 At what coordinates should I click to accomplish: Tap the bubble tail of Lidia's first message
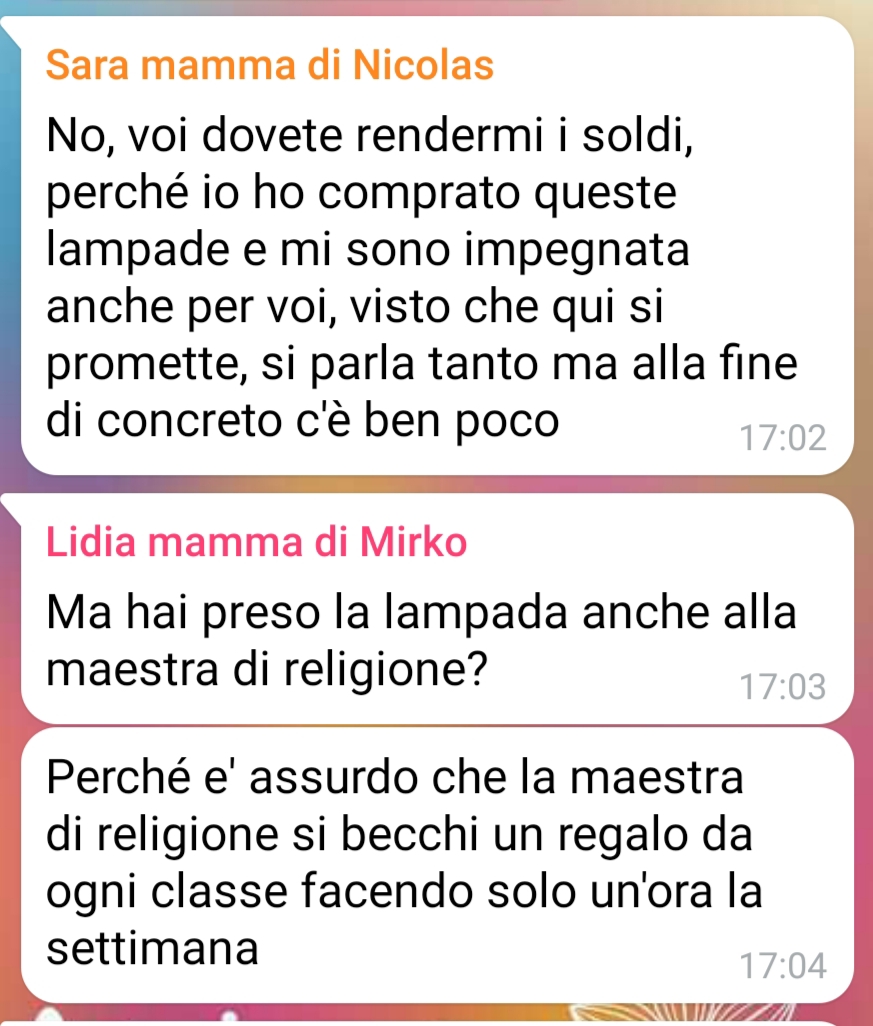pyautogui.click(x=10, y=508)
